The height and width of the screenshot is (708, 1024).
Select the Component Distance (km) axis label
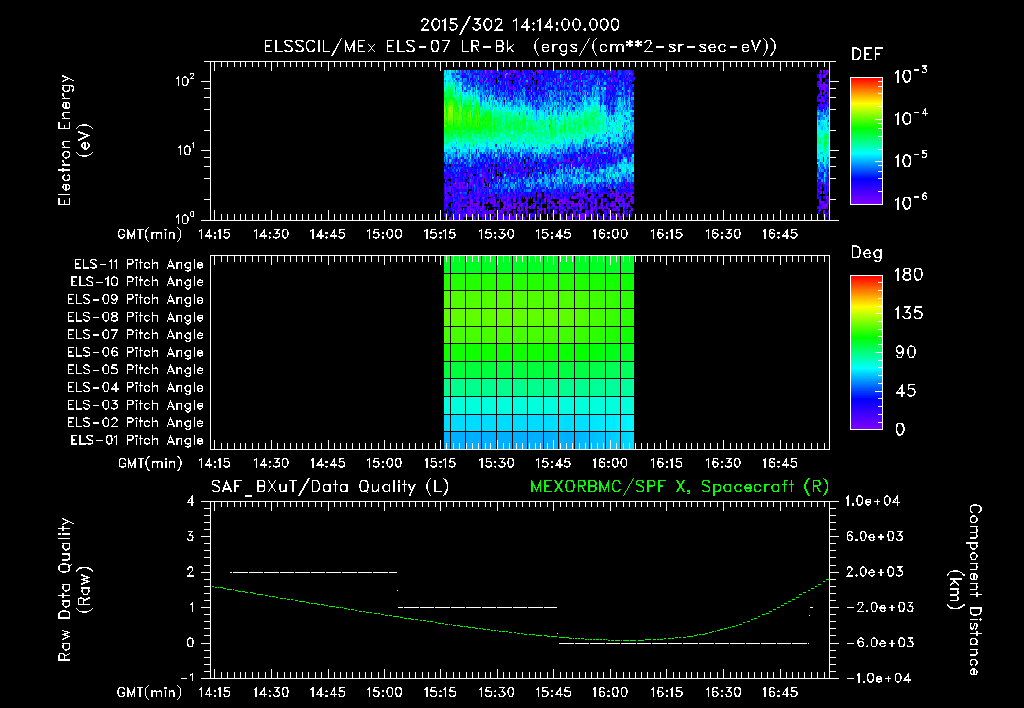coord(965,590)
